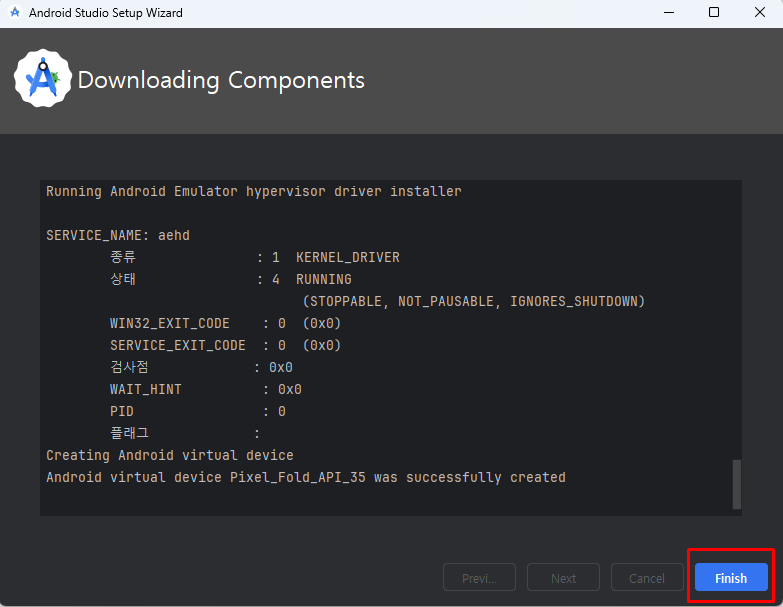
Task: Click the 'Running Android Emulator hypervisor driver installer' line
Action: [254, 192]
